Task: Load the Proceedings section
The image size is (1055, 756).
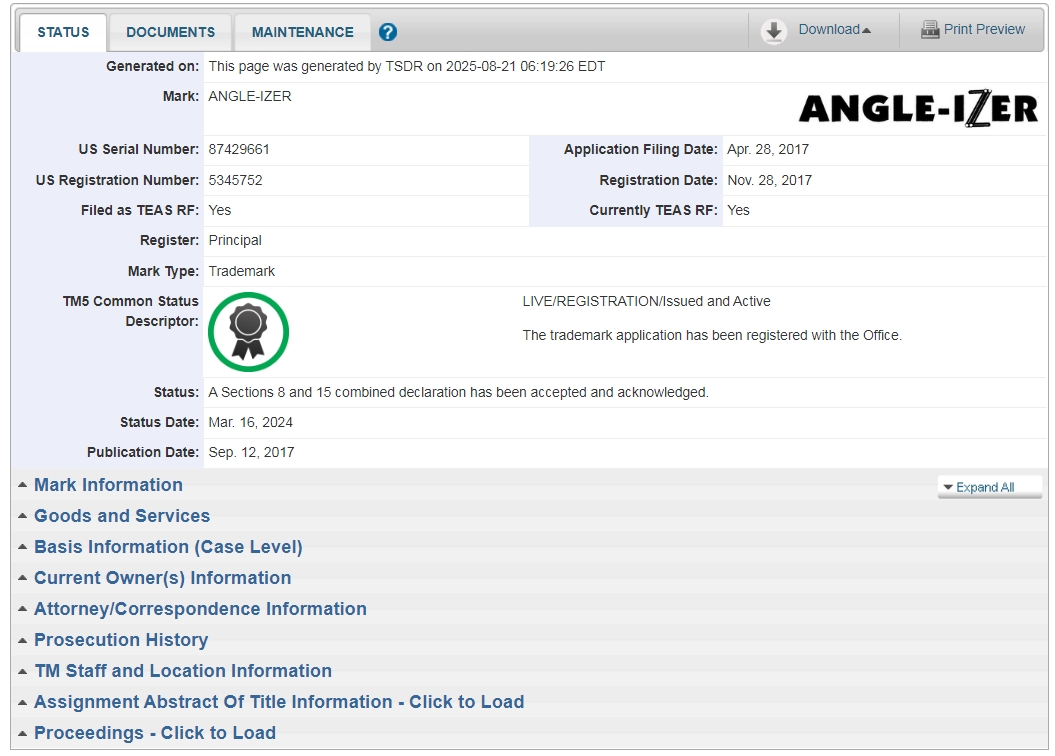Action: tap(155, 733)
